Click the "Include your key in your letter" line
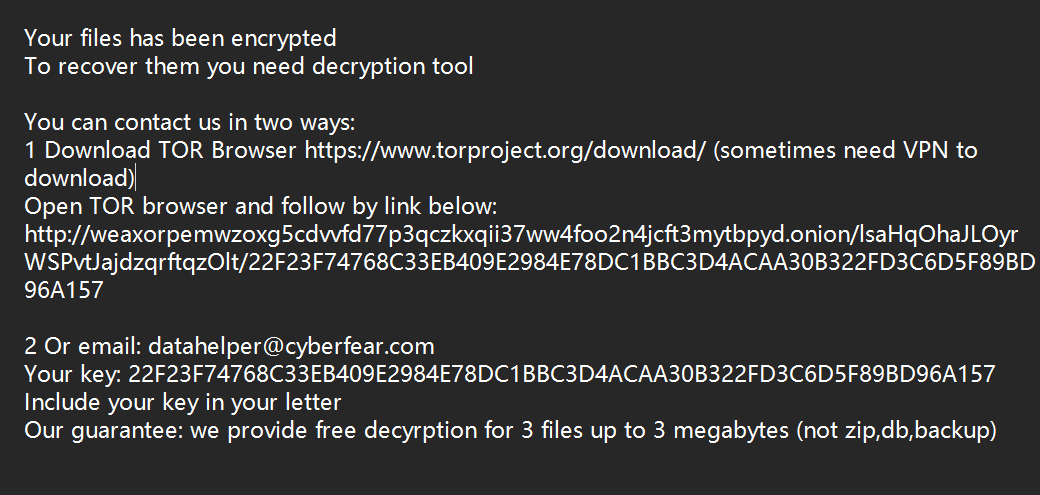 183,403
